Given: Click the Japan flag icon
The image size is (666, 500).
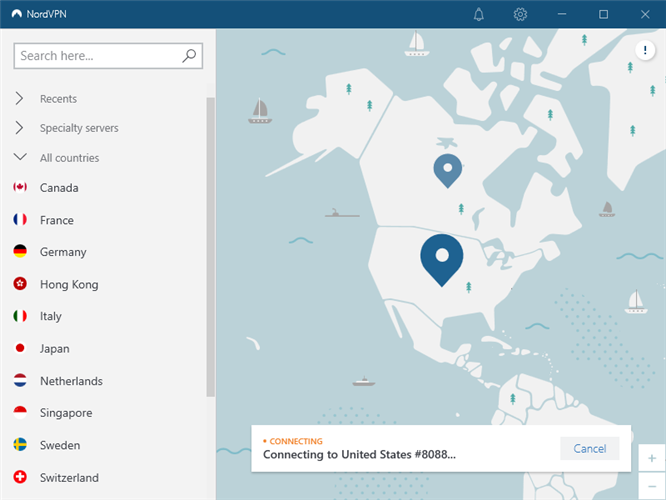Looking at the screenshot, I should [20, 349].
